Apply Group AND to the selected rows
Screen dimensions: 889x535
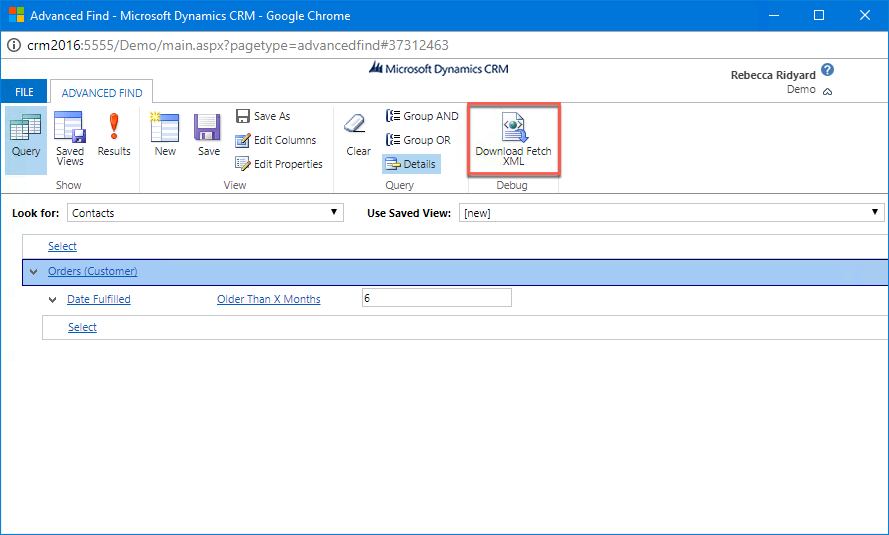click(422, 116)
